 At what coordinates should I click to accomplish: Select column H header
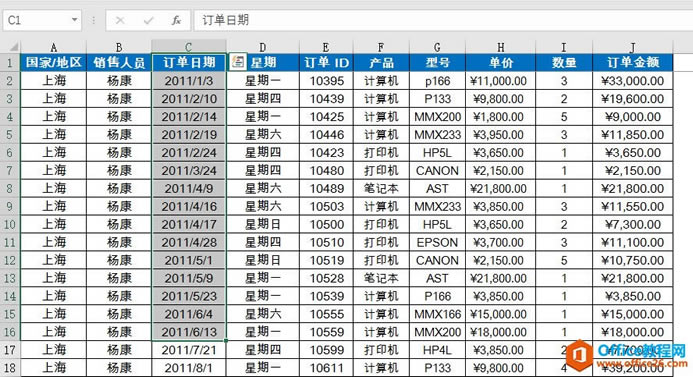pyautogui.click(x=500, y=47)
